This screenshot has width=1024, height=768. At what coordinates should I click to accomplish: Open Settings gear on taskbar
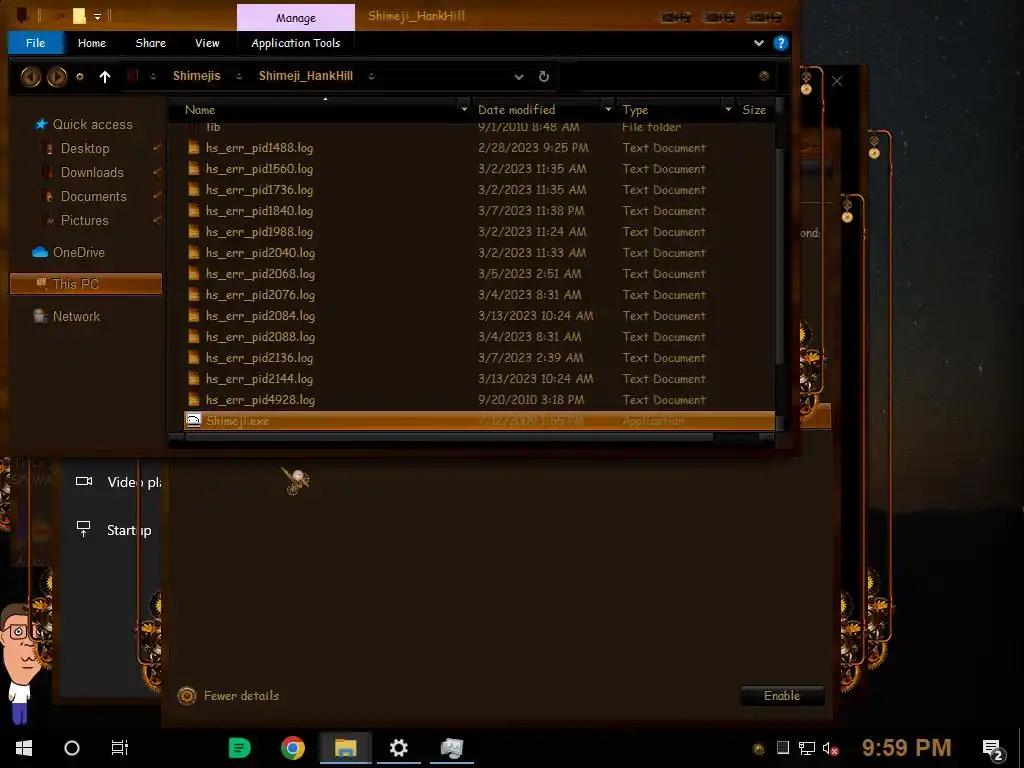[x=398, y=748]
